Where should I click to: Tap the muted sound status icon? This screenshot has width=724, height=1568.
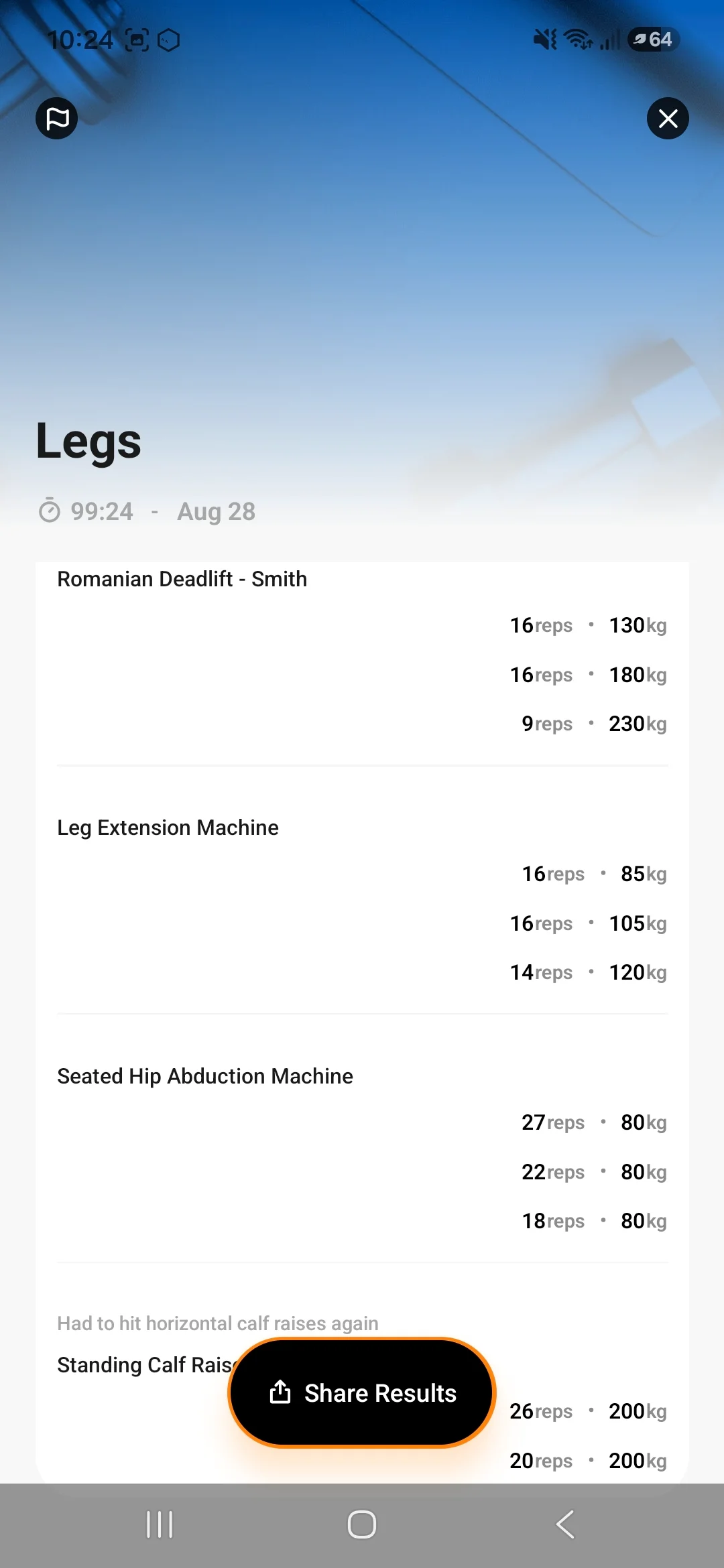(545, 40)
